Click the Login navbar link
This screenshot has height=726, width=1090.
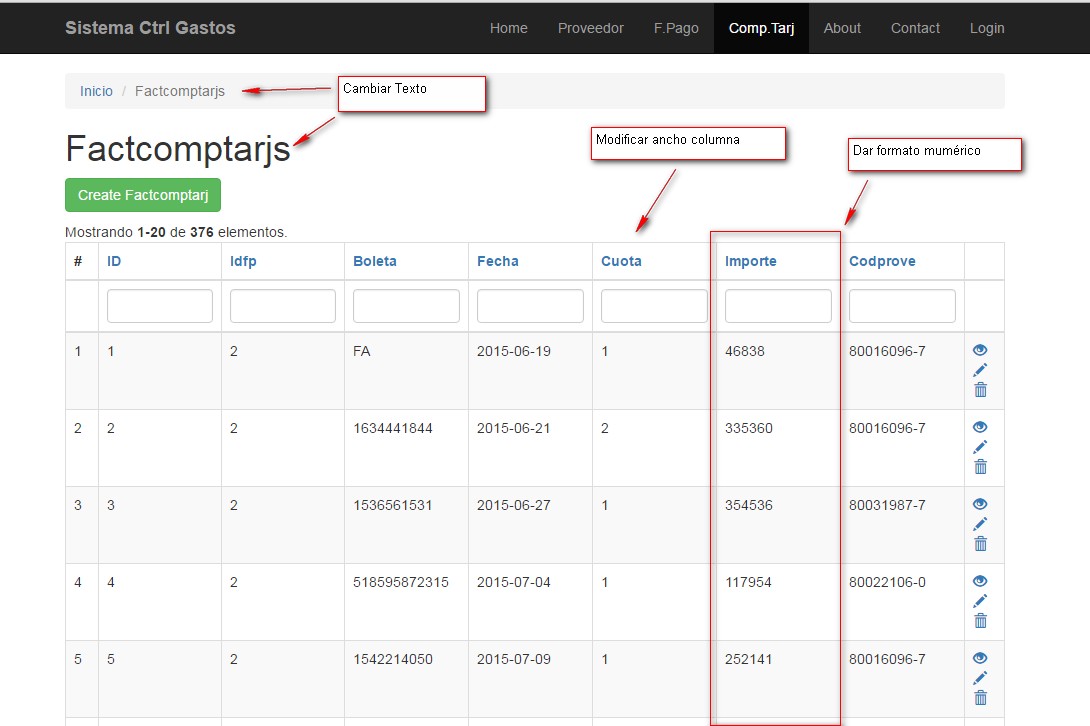coord(986,28)
